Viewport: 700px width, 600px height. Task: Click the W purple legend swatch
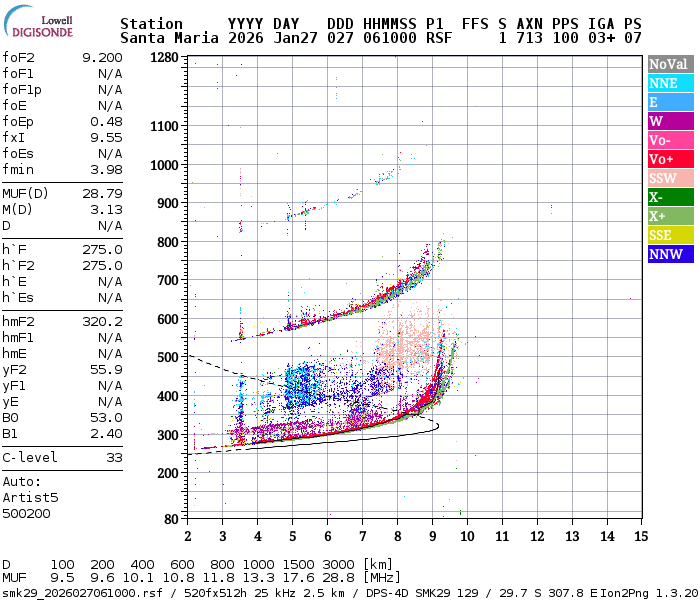click(671, 121)
